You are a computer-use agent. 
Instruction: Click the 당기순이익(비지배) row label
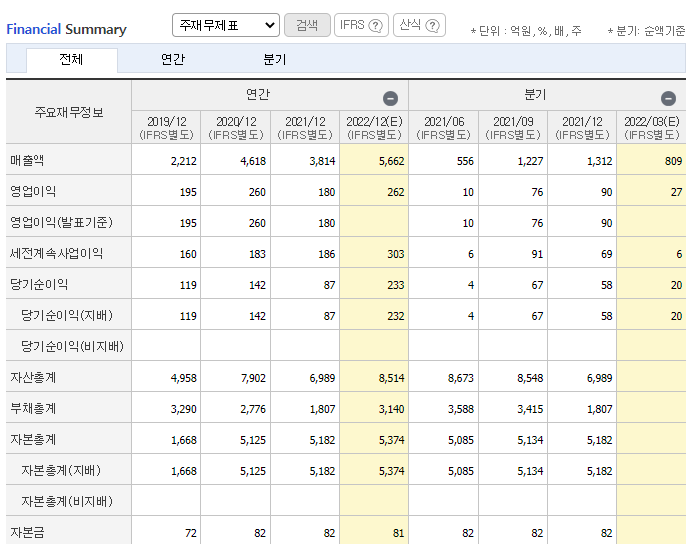[73, 346]
